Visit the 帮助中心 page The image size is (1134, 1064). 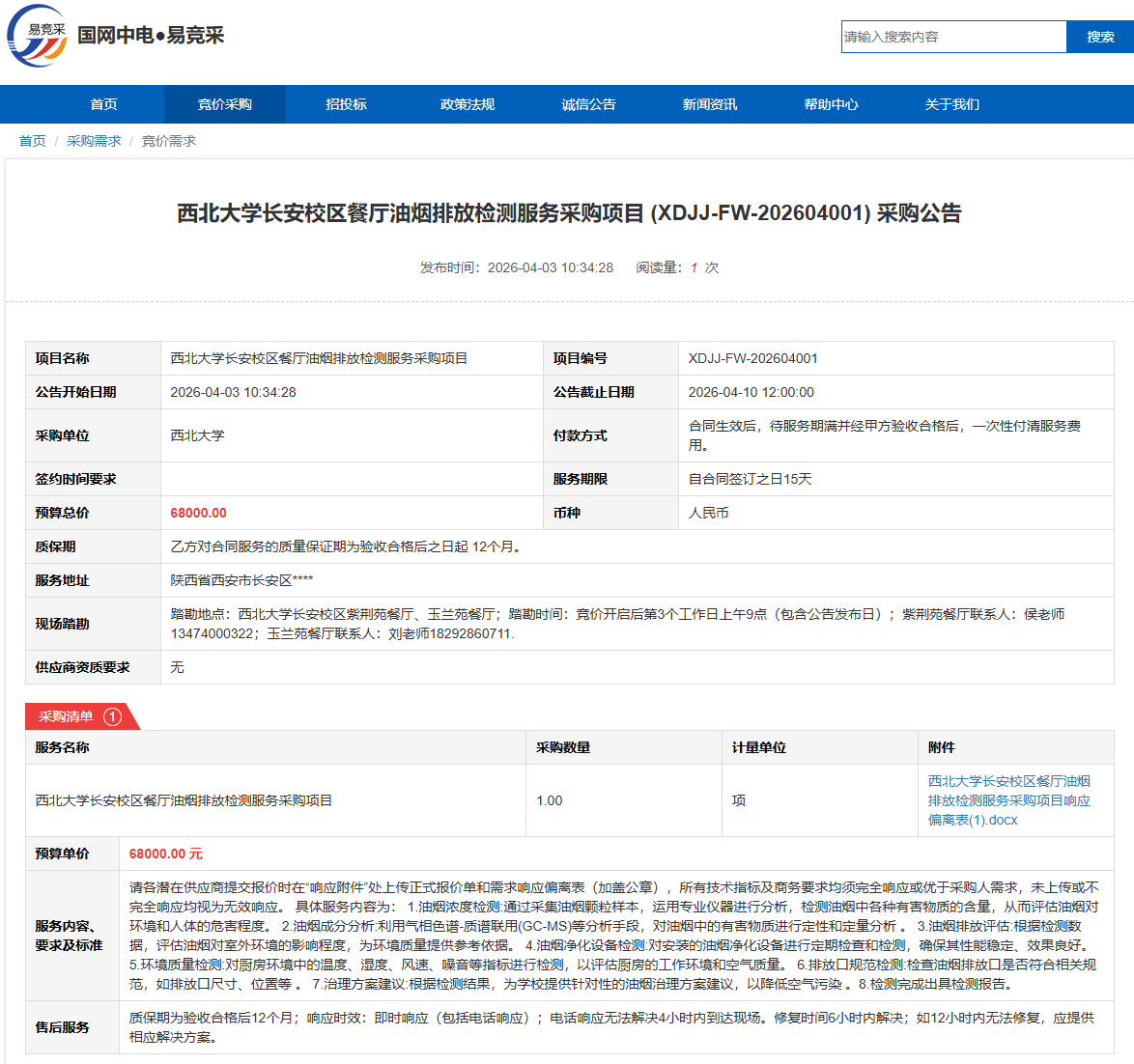(x=831, y=104)
